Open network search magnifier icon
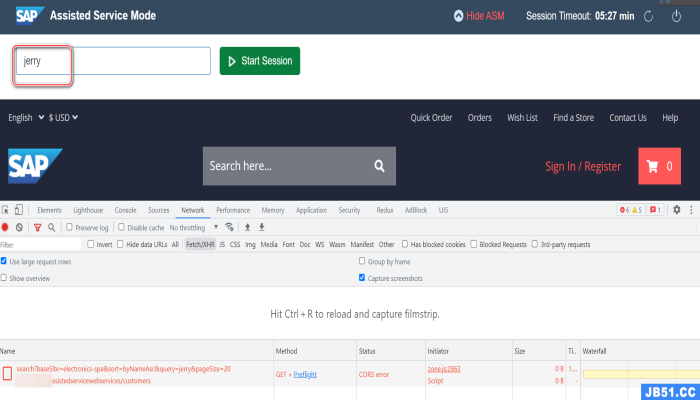Image resolution: width=700 pixels, height=400 pixels. tap(52, 227)
